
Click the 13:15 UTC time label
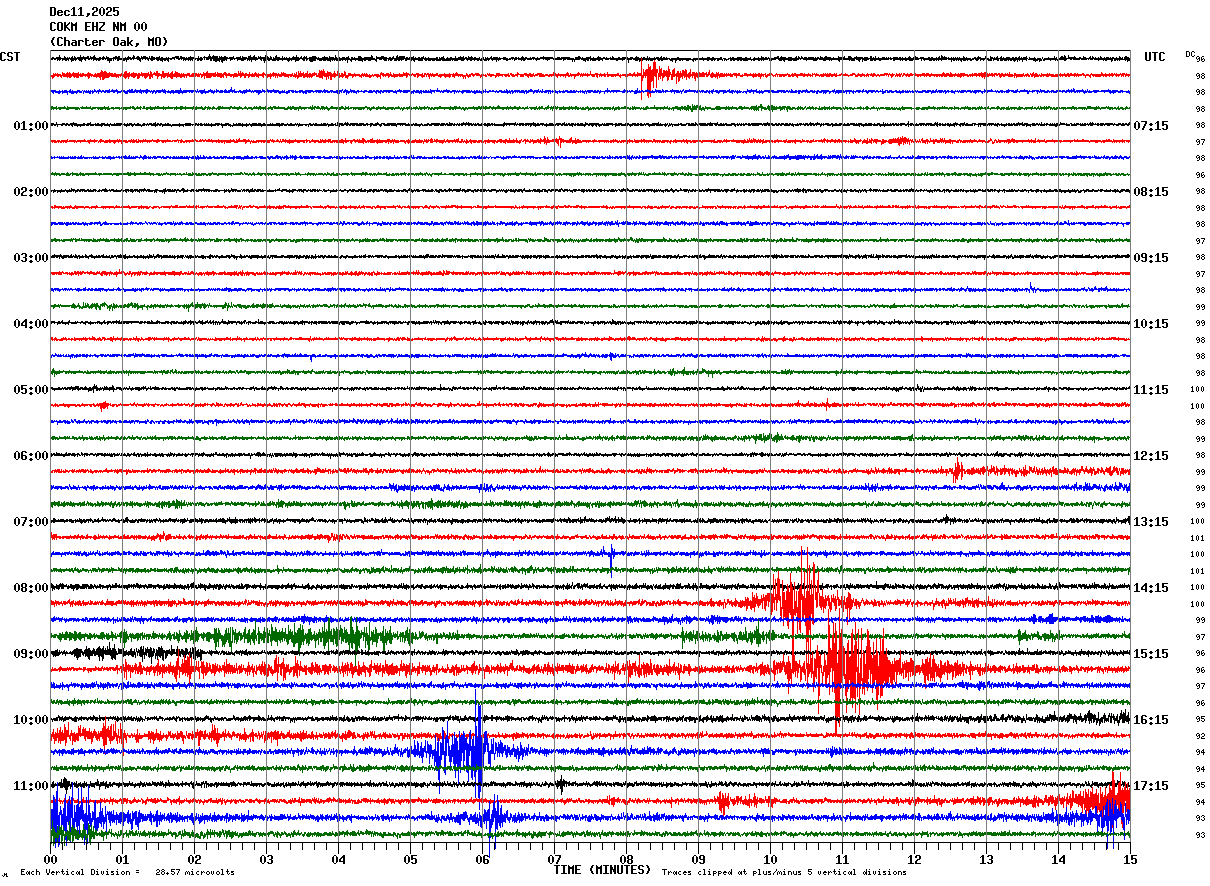pos(1151,522)
